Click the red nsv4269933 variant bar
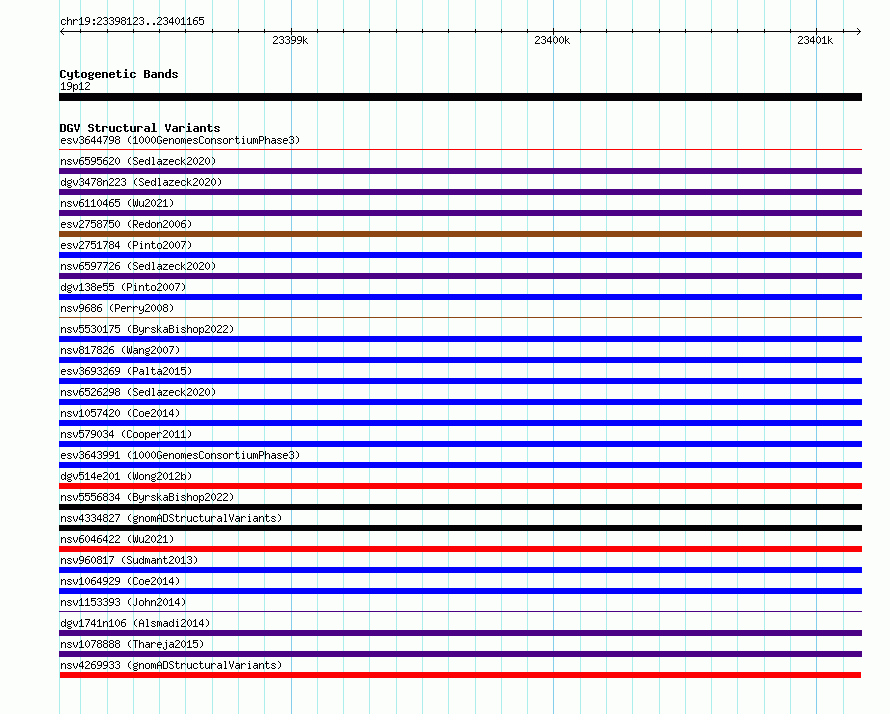Viewport: 890px width, 714px height. tap(460, 675)
